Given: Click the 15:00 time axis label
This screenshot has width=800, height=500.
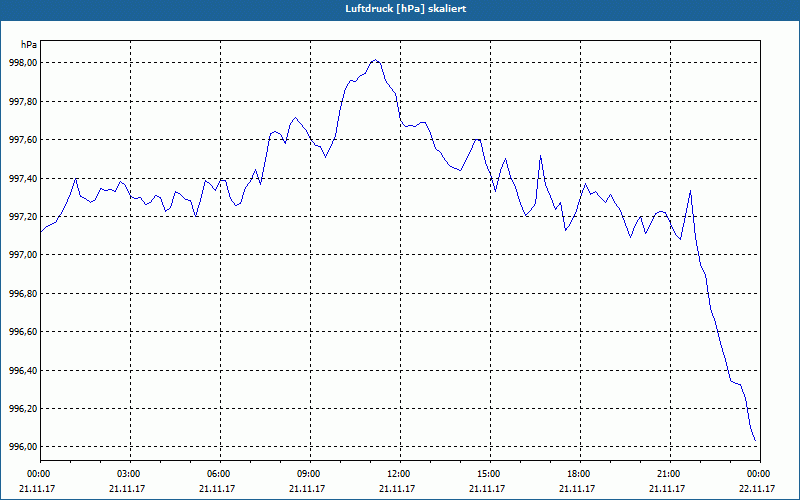Looking at the screenshot, I should (488, 474).
